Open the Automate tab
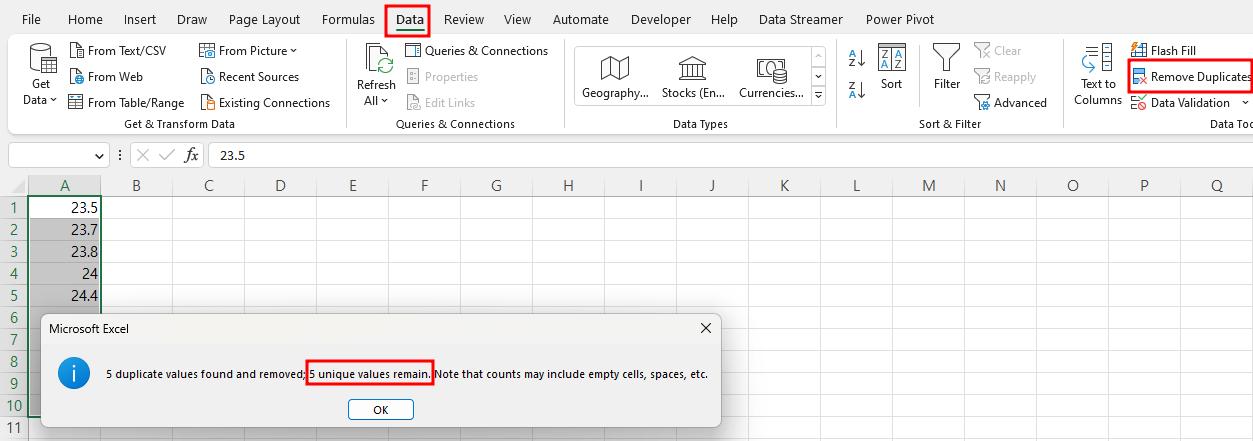This screenshot has width=1253, height=441. 580,19
